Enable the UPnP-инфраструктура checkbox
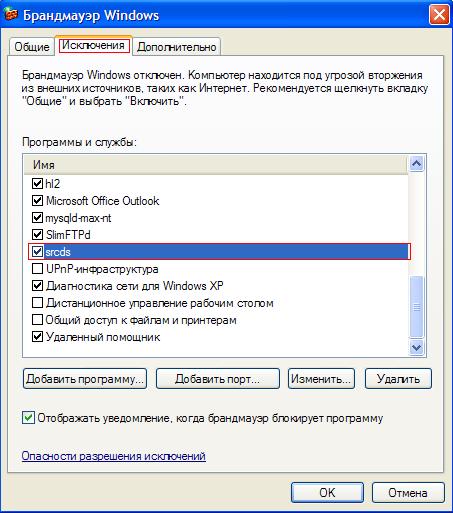The width and height of the screenshot is (453, 513). [37, 268]
